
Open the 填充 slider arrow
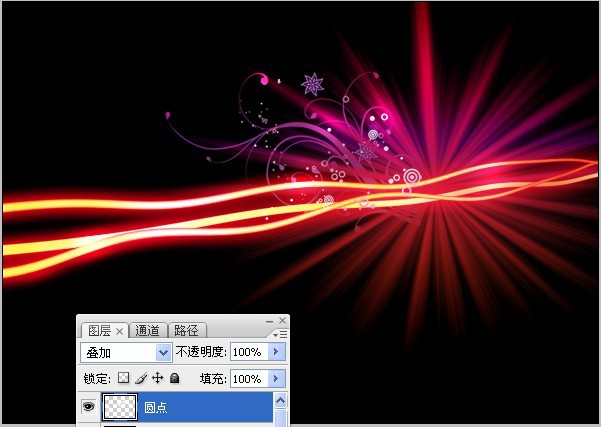point(276,379)
